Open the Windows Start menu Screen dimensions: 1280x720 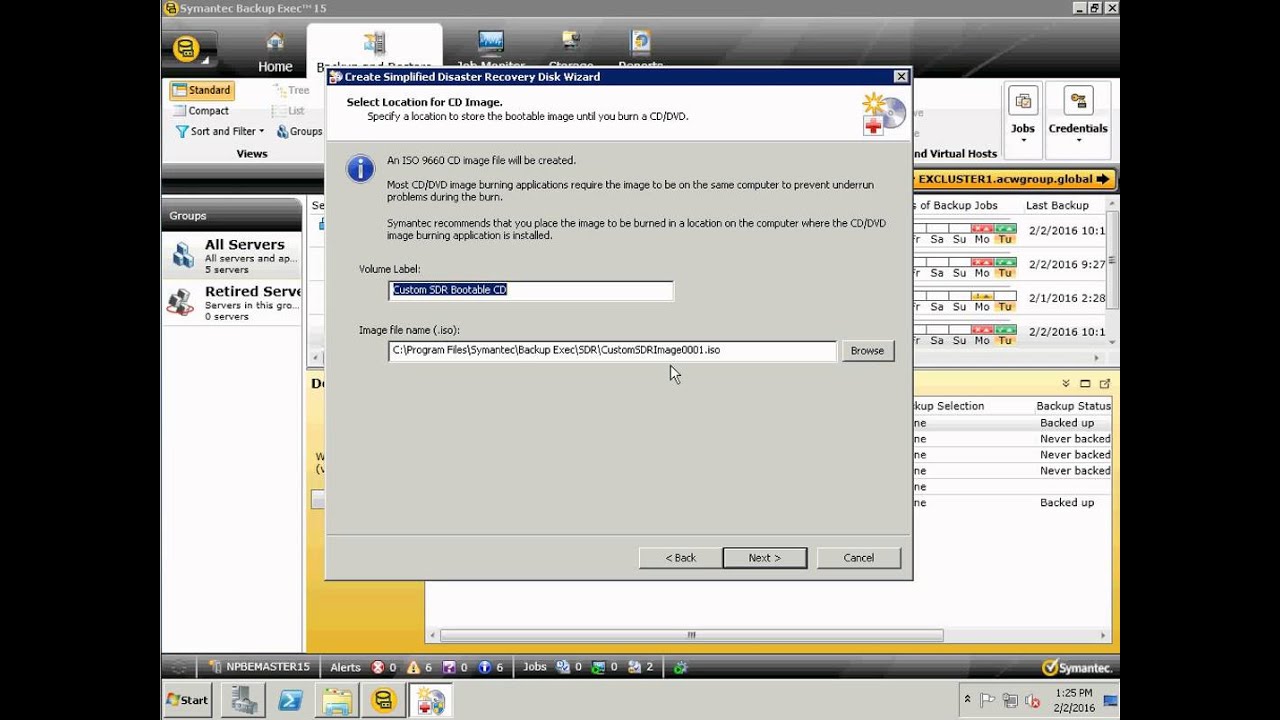point(187,700)
